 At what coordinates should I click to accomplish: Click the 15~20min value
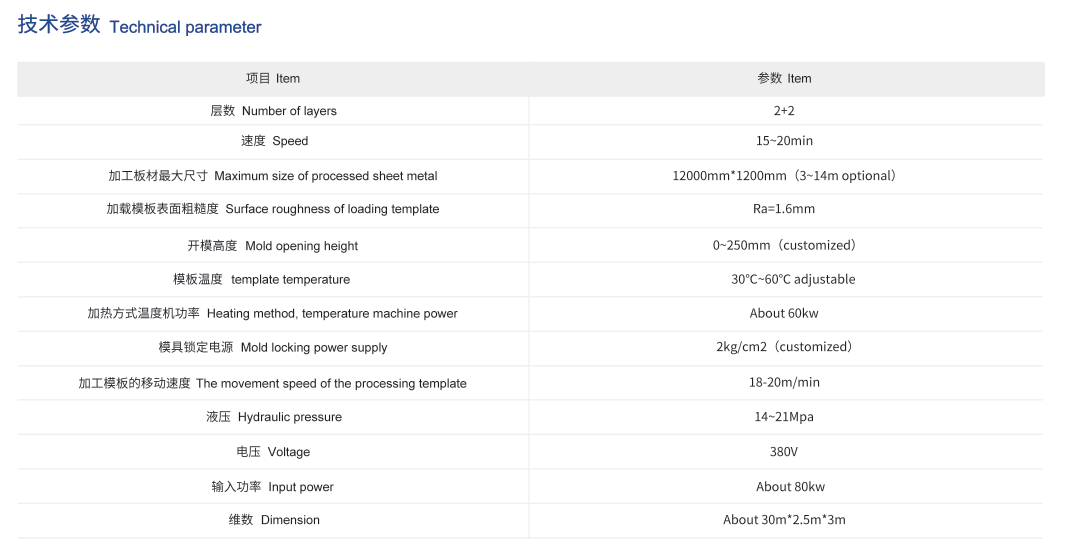[784, 141]
